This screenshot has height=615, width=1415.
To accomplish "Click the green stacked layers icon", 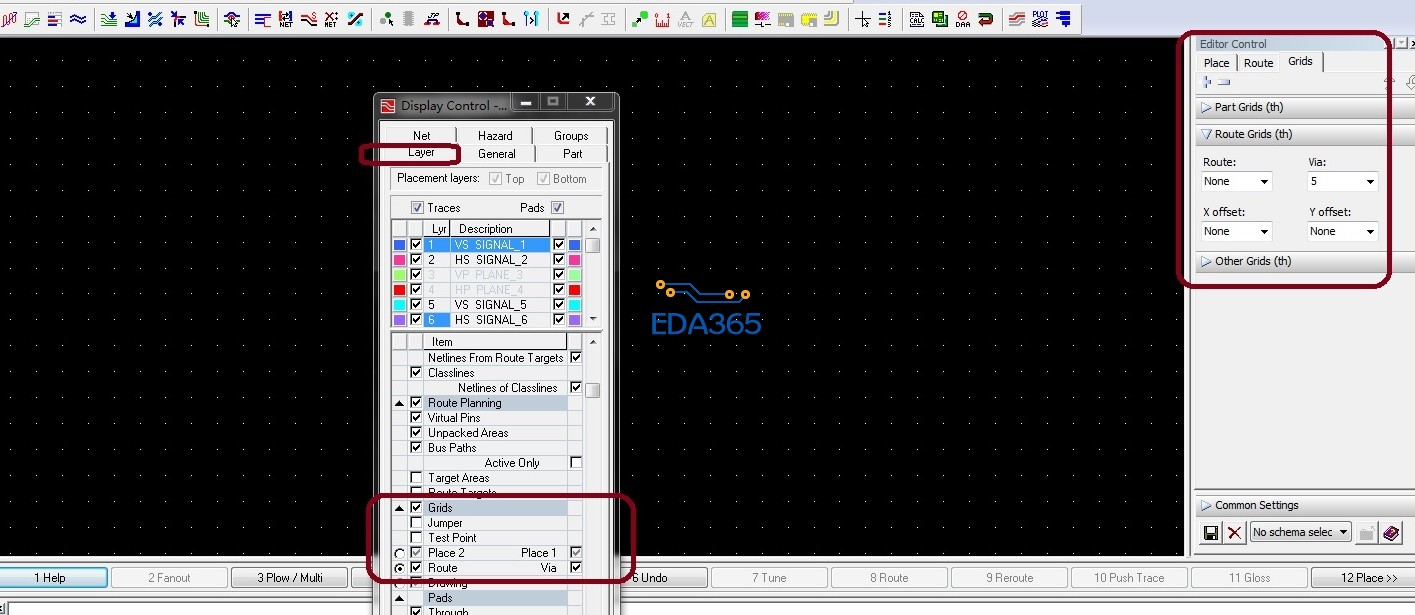I will (739, 19).
